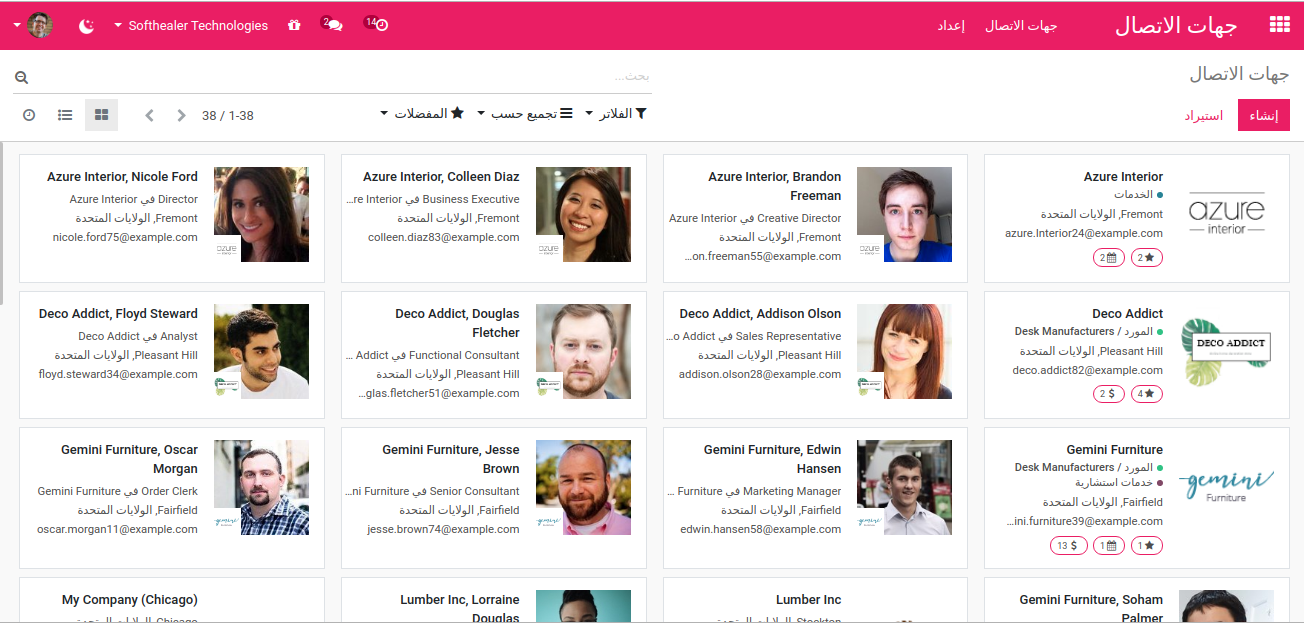Open the جهات الاتصال menu item

(x=1021, y=26)
